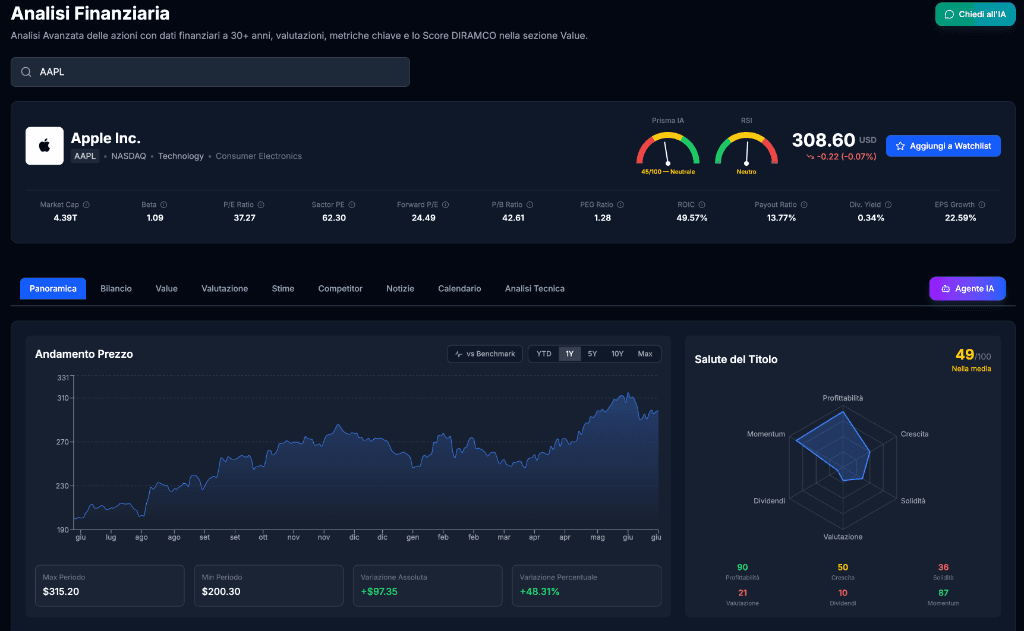This screenshot has width=1024, height=631.
Task: Switch to the Valutazione tab
Action: click(x=225, y=289)
